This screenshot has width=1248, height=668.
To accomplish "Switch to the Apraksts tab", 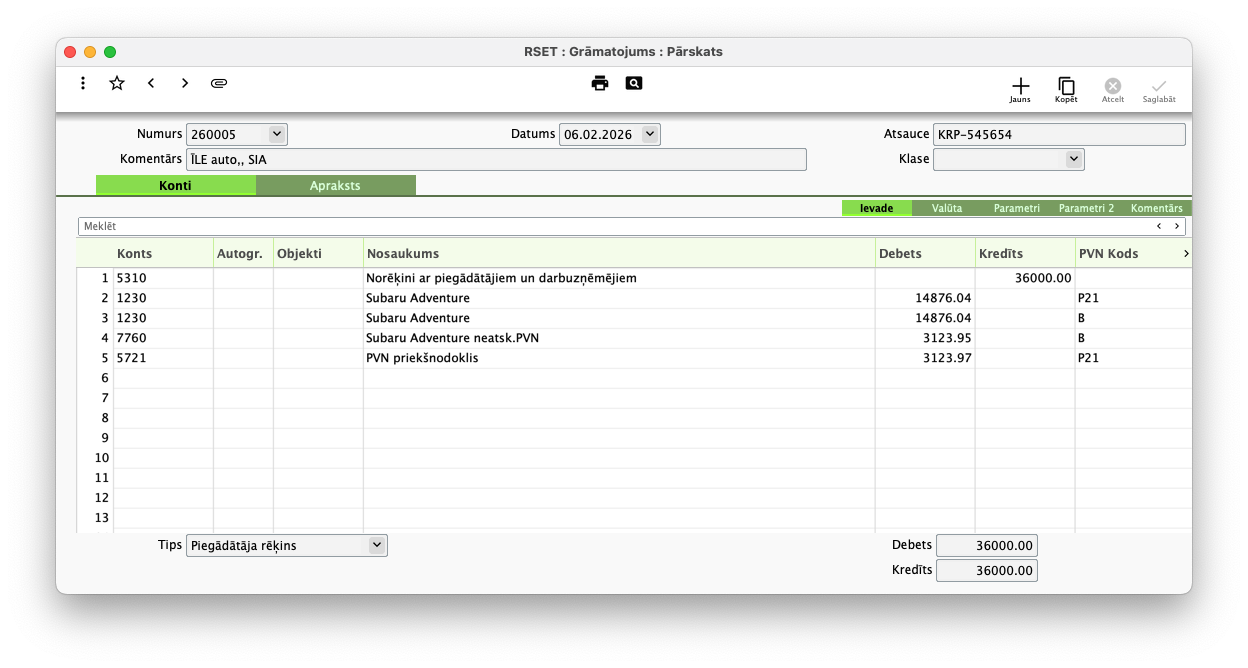I will click(335, 186).
